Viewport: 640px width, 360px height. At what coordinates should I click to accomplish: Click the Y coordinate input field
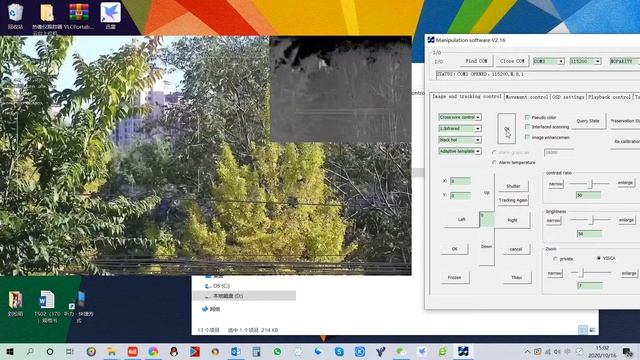pyautogui.click(x=460, y=196)
